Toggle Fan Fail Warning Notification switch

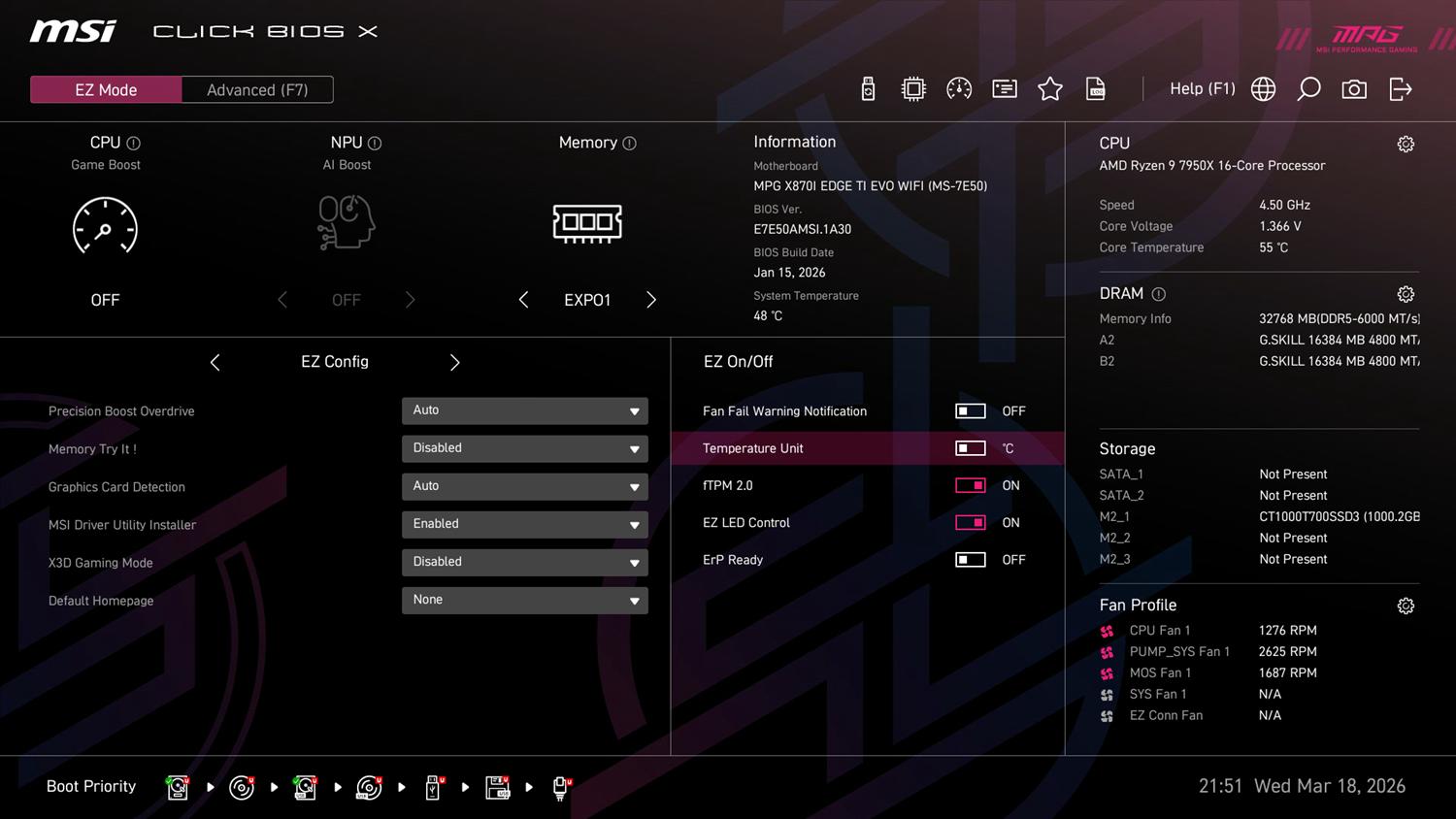(x=970, y=411)
